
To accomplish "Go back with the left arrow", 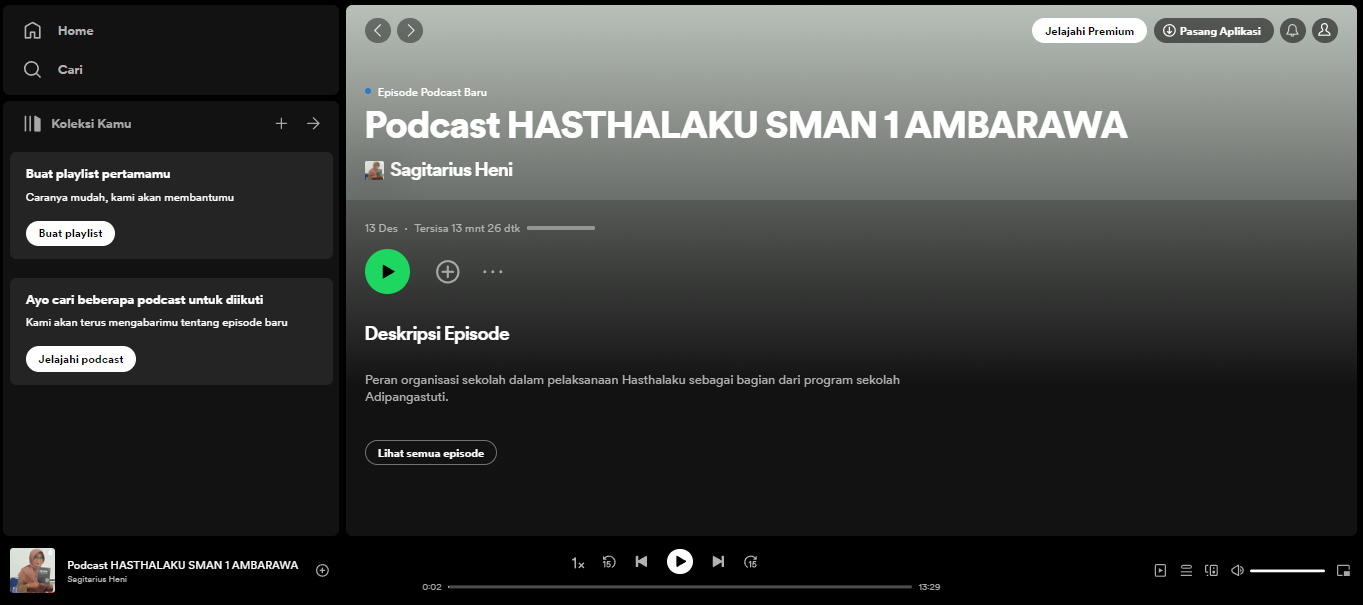I will (x=378, y=31).
